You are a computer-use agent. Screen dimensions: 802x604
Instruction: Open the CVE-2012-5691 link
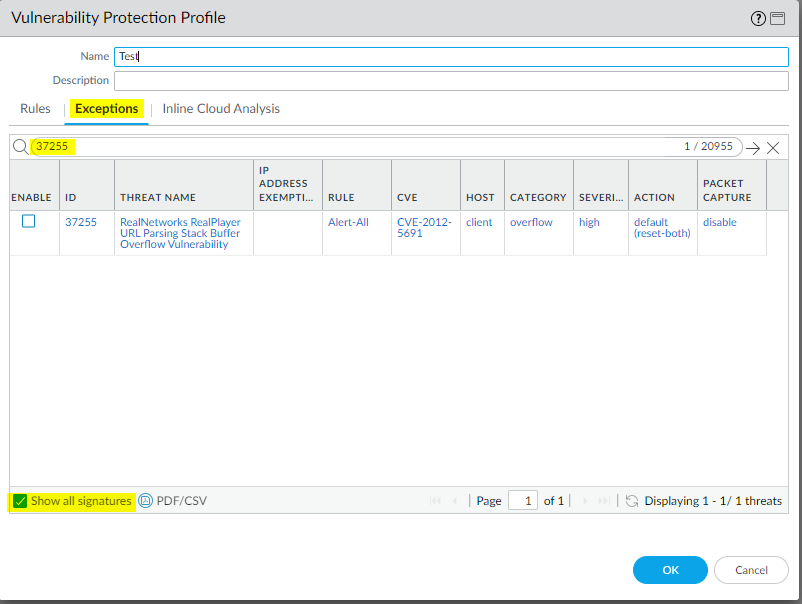(x=424, y=227)
